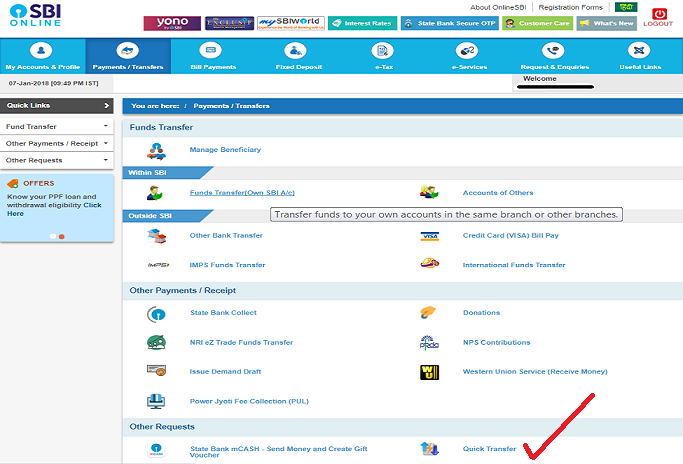Open Donations link

pyautogui.click(x=481, y=312)
